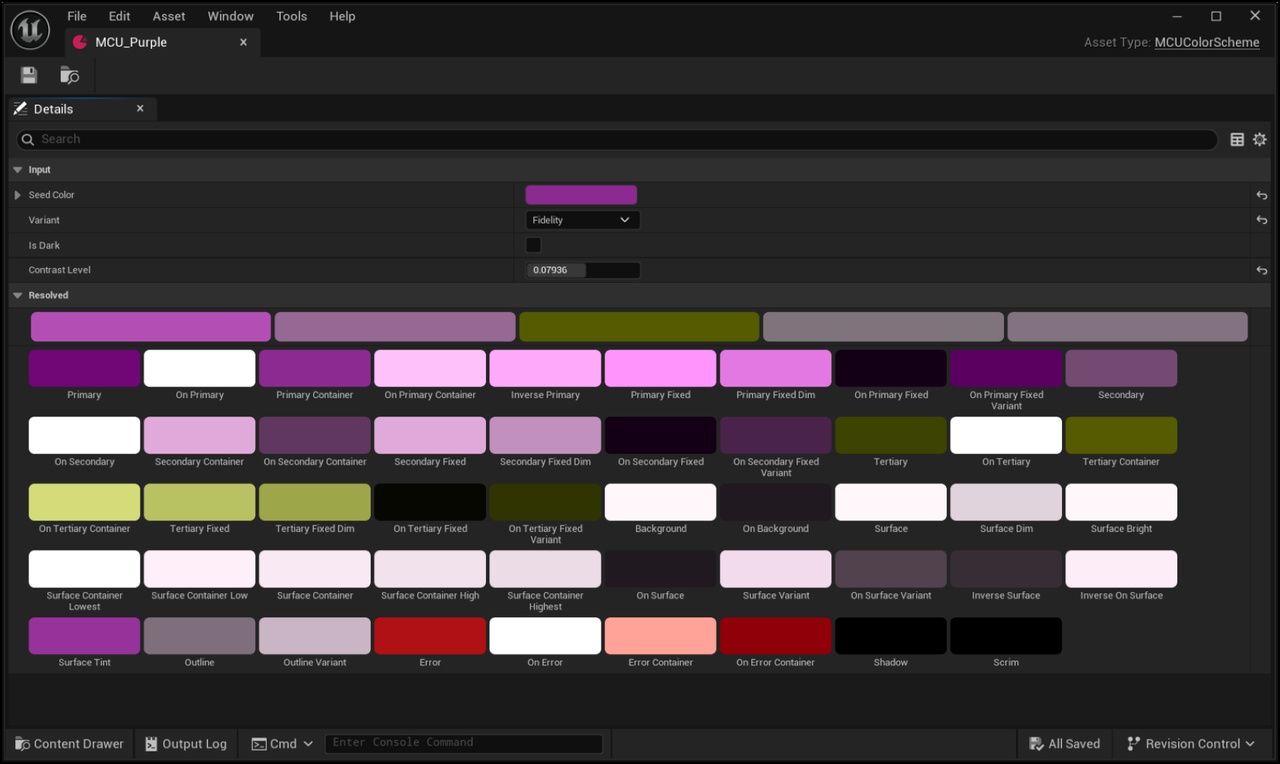The height and width of the screenshot is (764, 1280).
Task: Click the 'Surface Container Highest' label
Action: 545,601
